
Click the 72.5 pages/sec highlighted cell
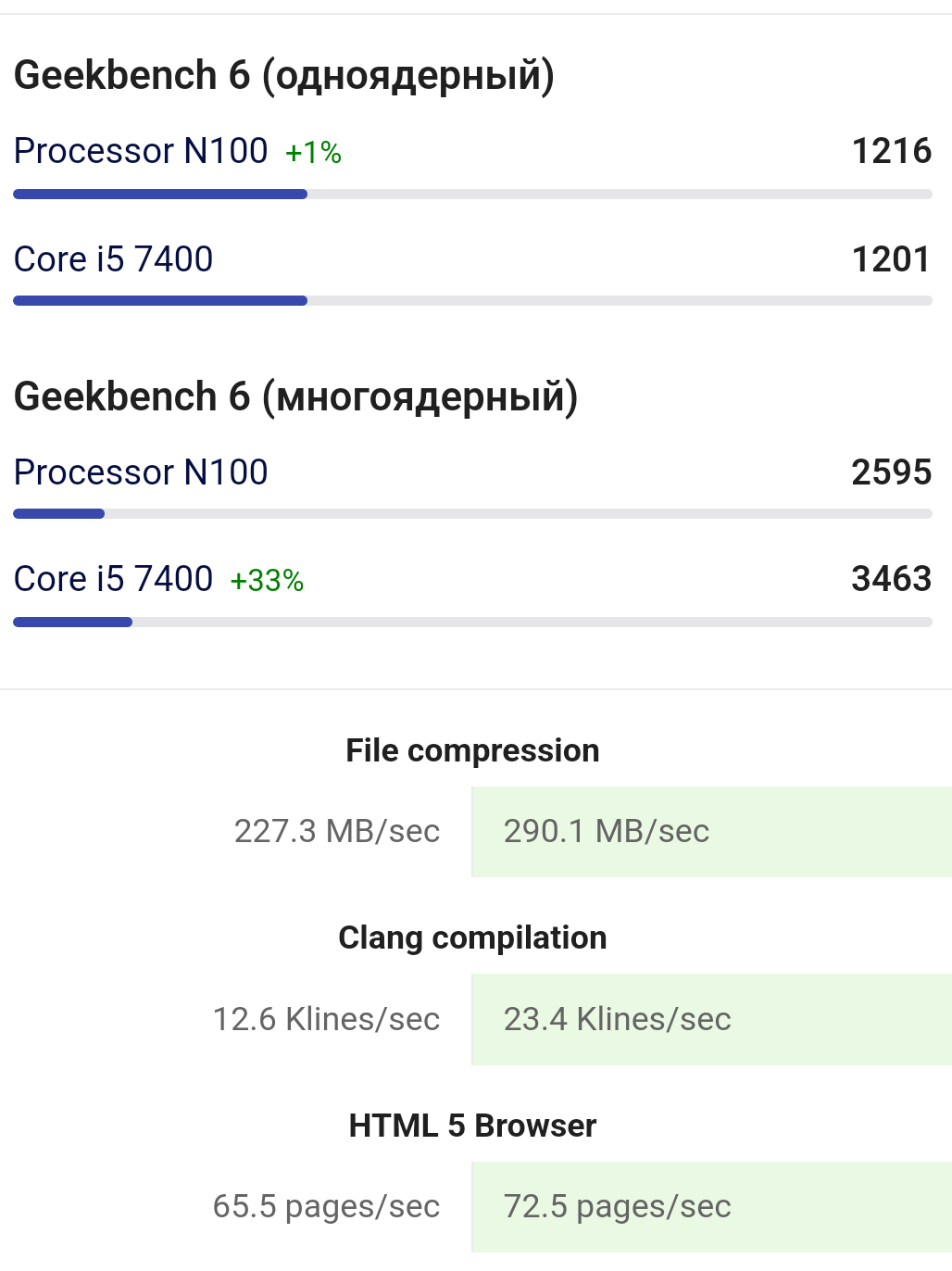(712, 1207)
